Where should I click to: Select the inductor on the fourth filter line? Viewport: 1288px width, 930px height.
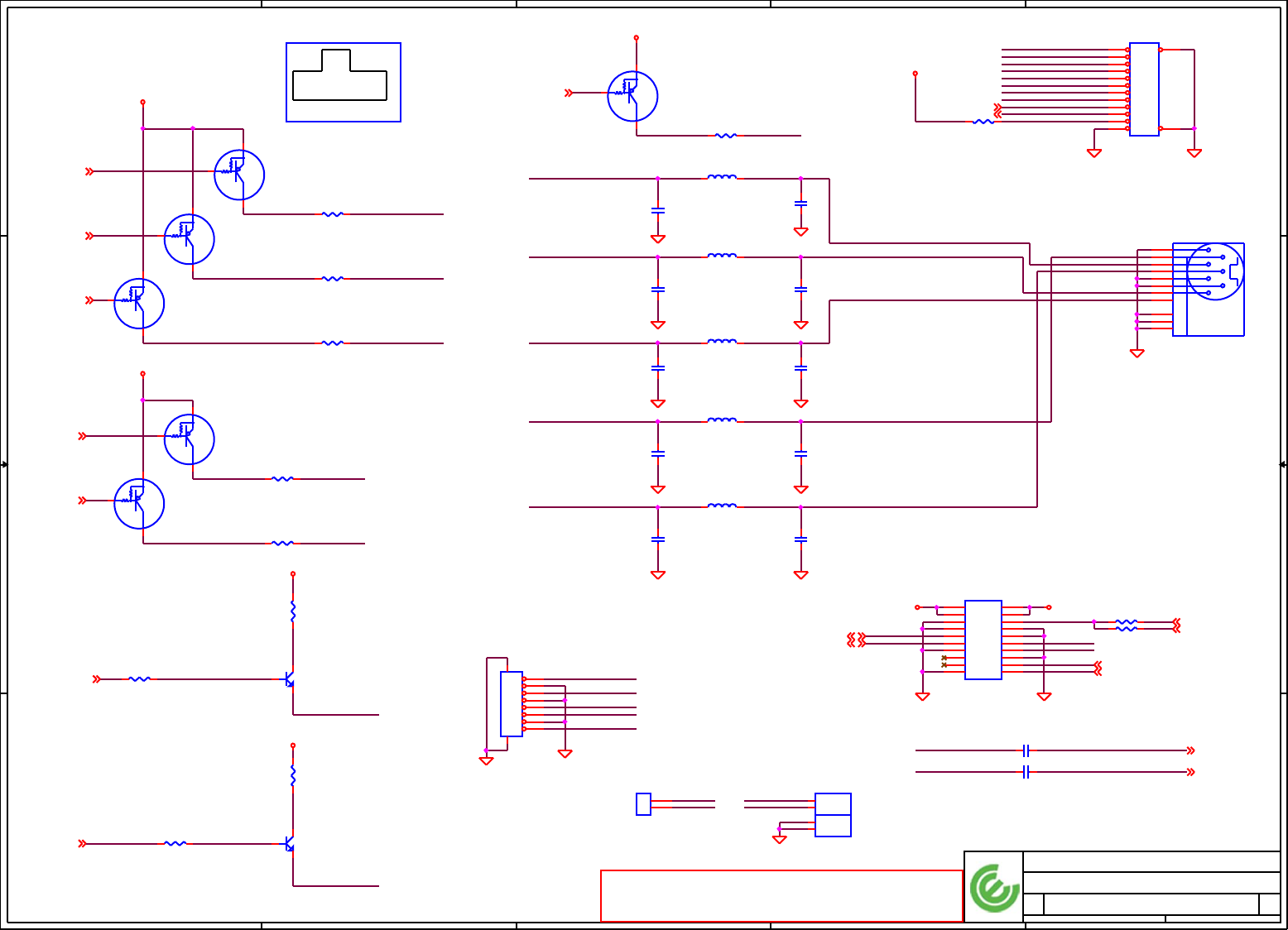click(x=722, y=420)
